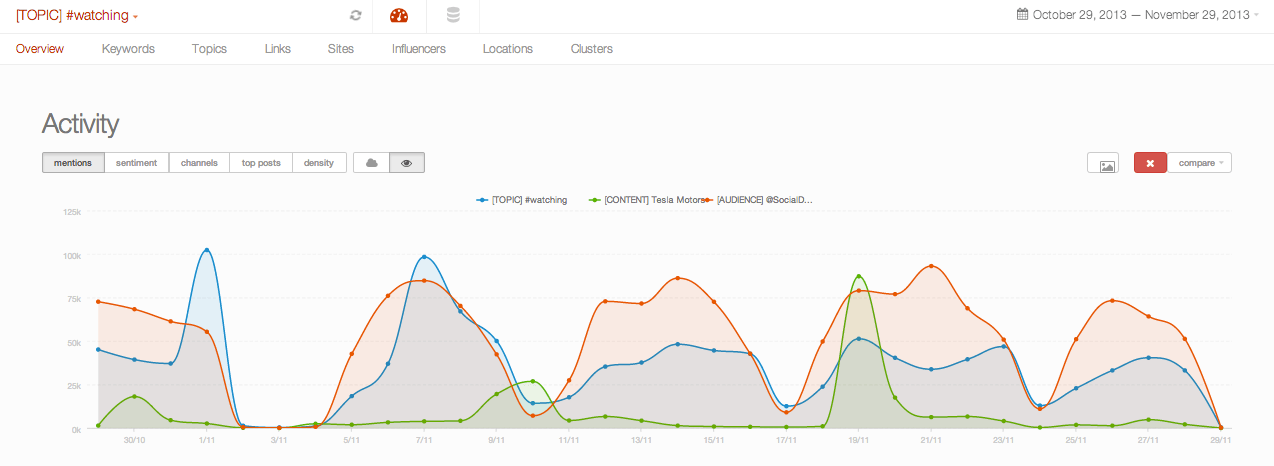
Task: Remove comparison with red X button
Action: [1150, 163]
